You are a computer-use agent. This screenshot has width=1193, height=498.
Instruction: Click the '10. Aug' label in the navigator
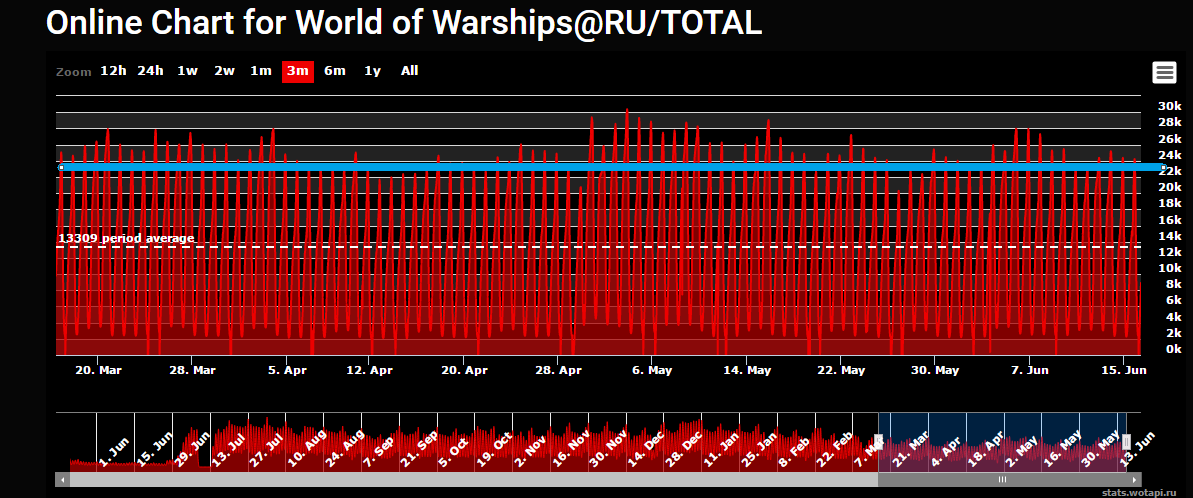pyautogui.click(x=306, y=448)
